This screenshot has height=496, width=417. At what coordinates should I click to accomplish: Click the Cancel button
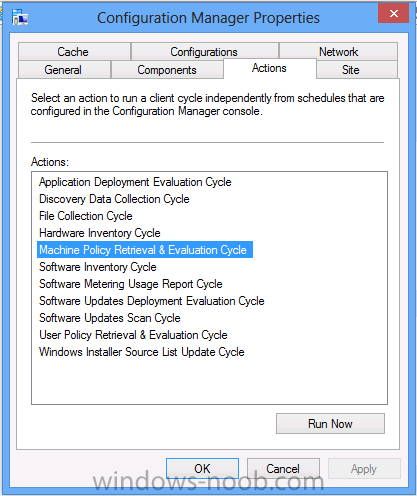(283, 469)
